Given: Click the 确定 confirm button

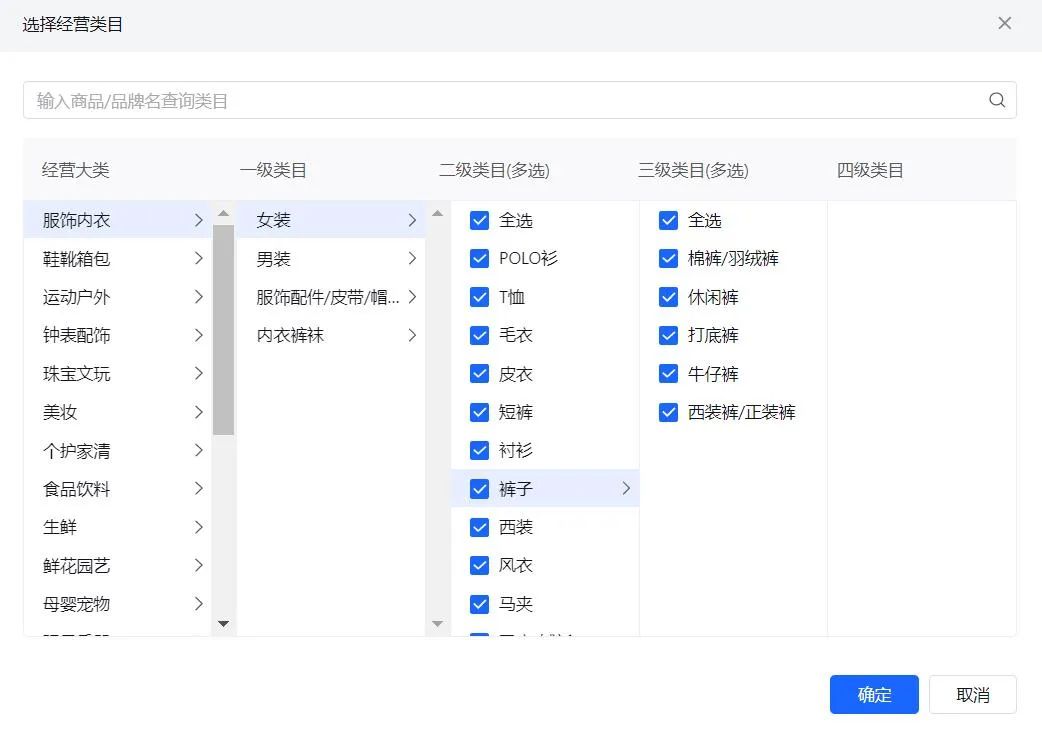Looking at the screenshot, I should (873, 694).
